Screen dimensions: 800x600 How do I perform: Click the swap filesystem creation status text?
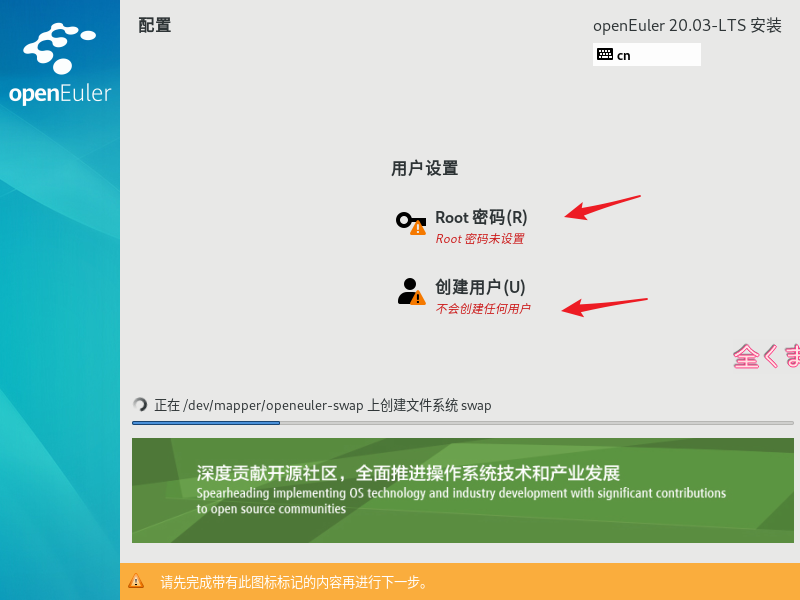[322, 406]
